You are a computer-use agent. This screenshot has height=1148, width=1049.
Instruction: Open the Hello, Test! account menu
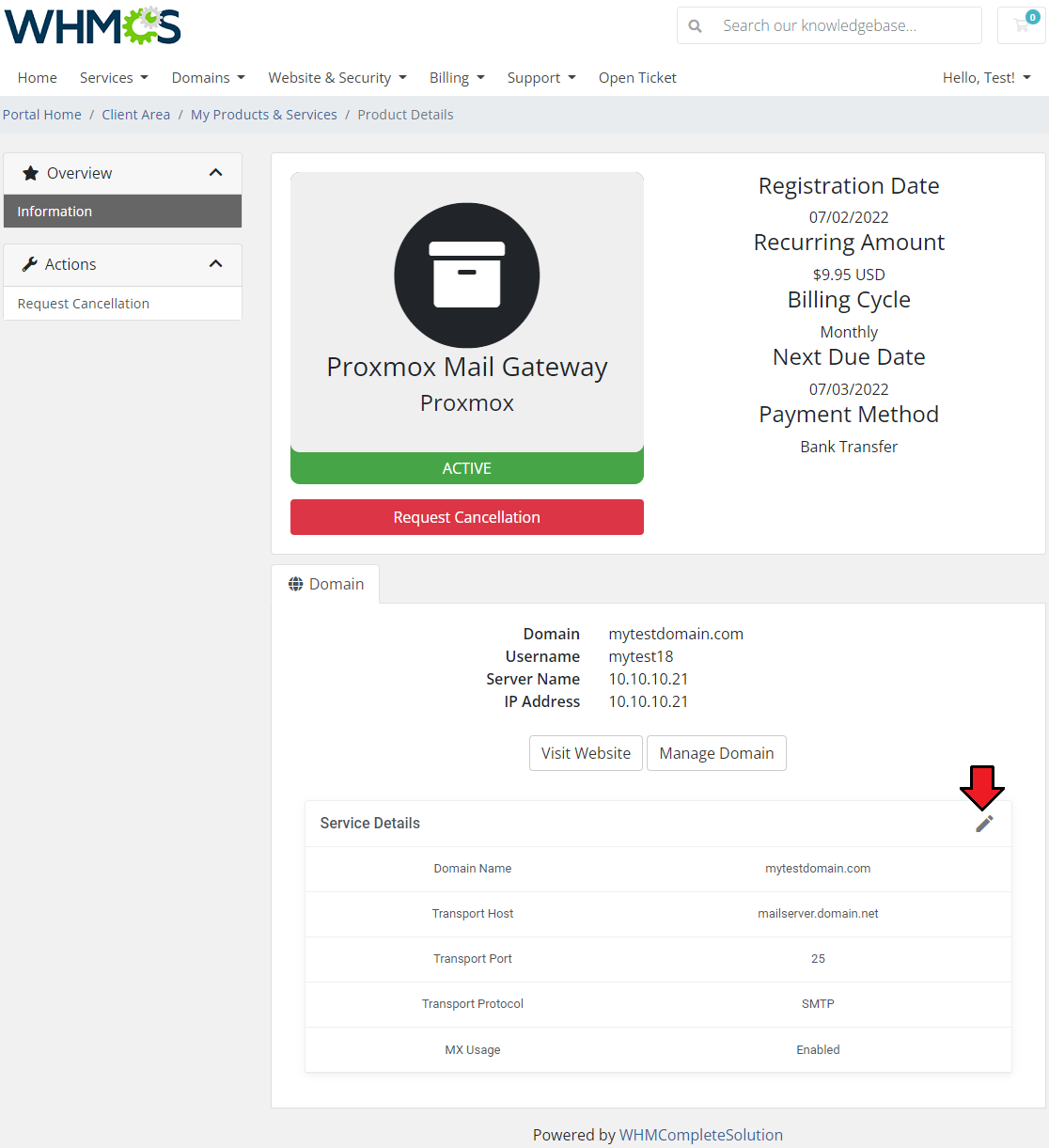[x=987, y=78]
